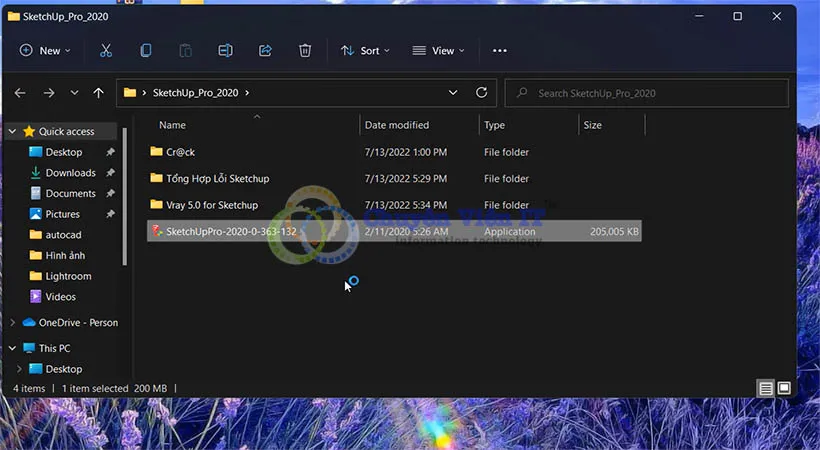Refresh the current folder view
This screenshot has width=820, height=450.
pos(481,93)
